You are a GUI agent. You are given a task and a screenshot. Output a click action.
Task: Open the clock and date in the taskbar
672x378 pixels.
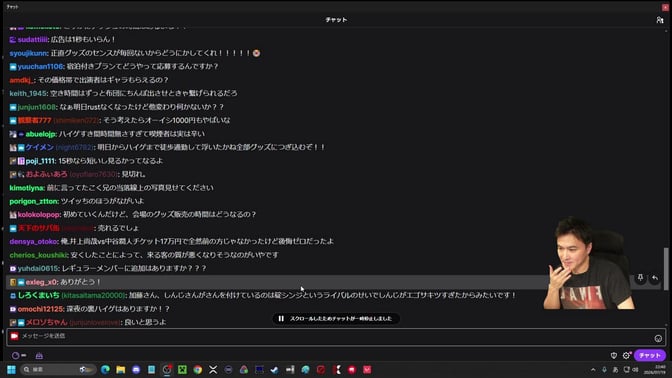[x=654, y=369]
